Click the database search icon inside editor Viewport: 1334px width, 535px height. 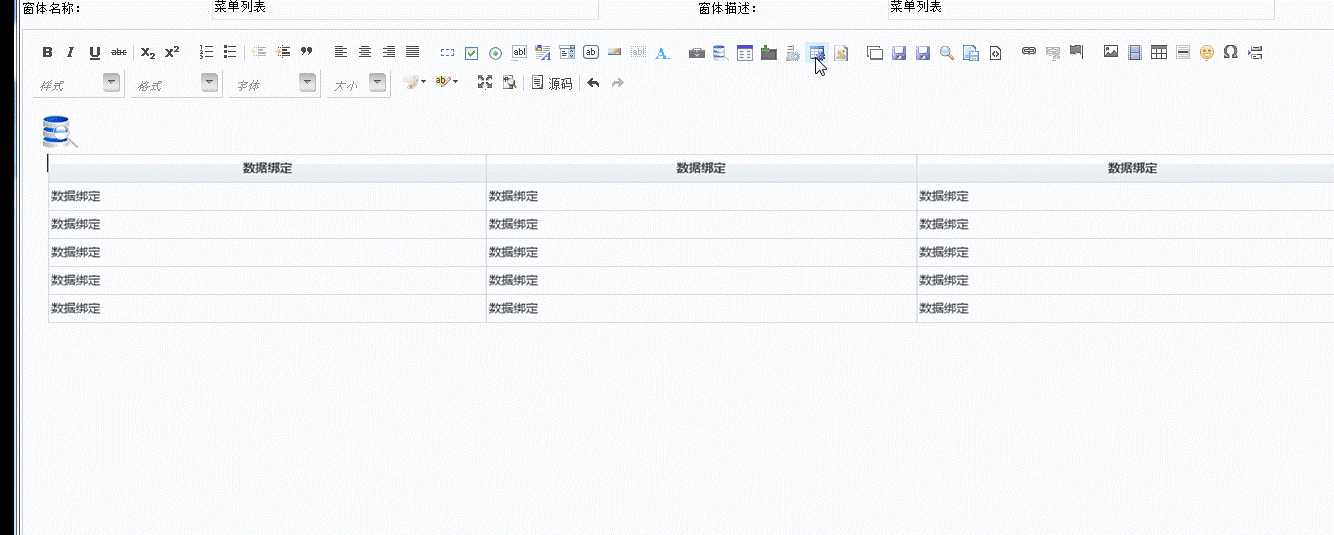click(60, 132)
